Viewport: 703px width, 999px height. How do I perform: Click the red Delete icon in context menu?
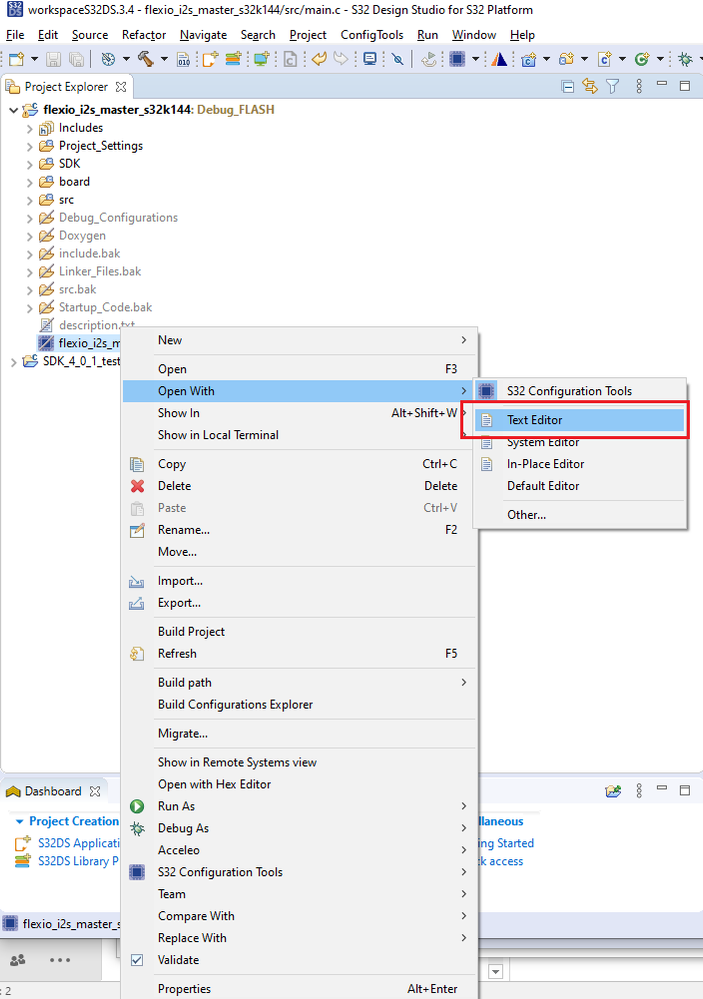138,486
